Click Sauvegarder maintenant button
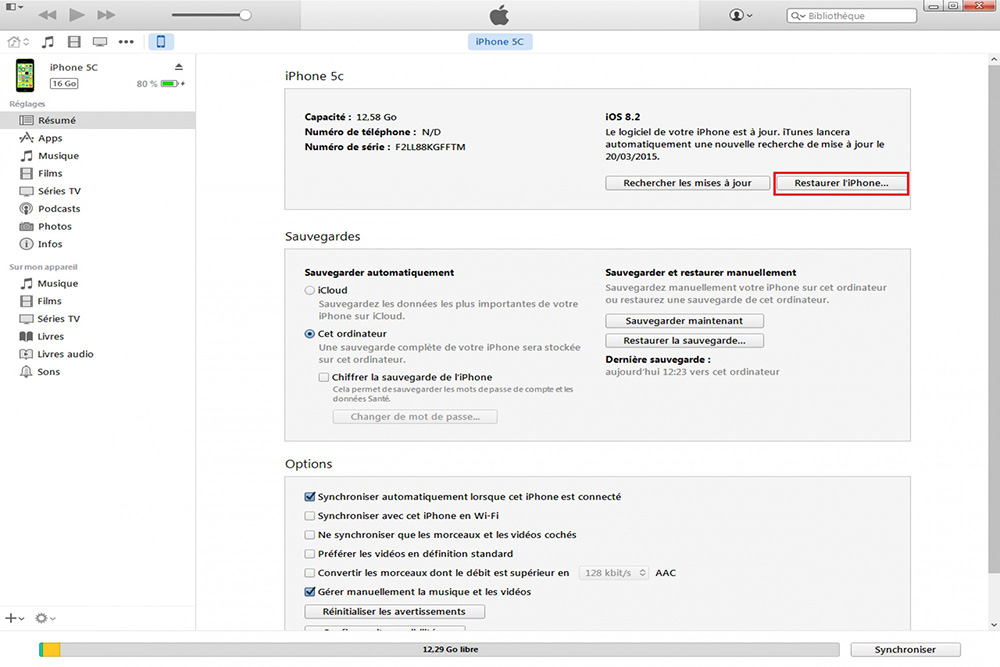 [x=684, y=321]
